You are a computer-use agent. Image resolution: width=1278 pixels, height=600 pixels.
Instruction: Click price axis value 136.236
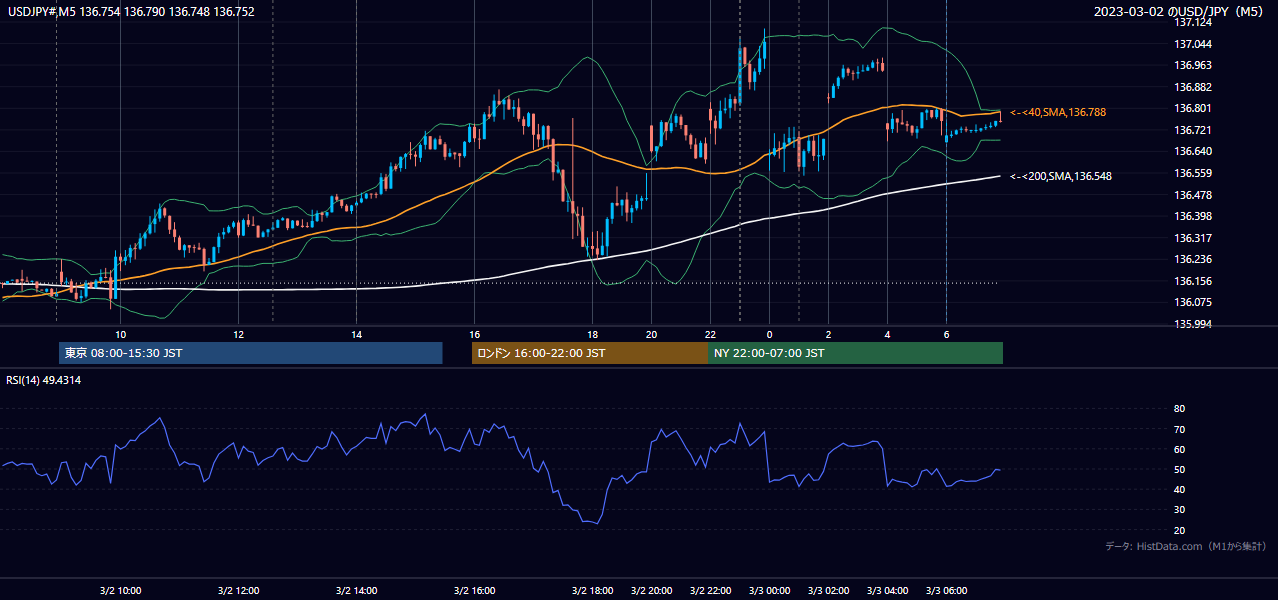pos(1193,259)
